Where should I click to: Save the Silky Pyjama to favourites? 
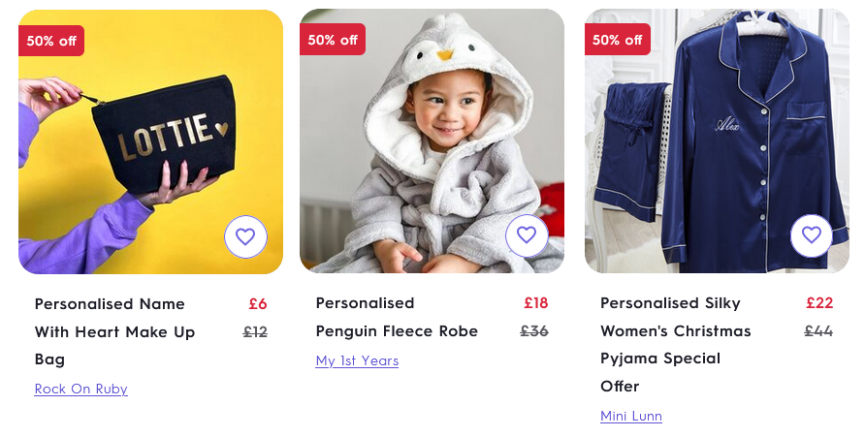tap(811, 236)
